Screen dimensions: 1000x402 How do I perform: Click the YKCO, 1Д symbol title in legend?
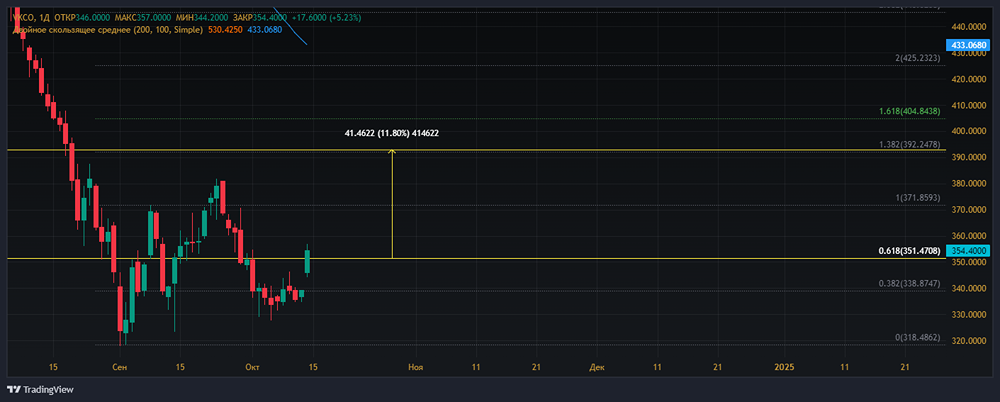pyautogui.click(x=31, y=18)
